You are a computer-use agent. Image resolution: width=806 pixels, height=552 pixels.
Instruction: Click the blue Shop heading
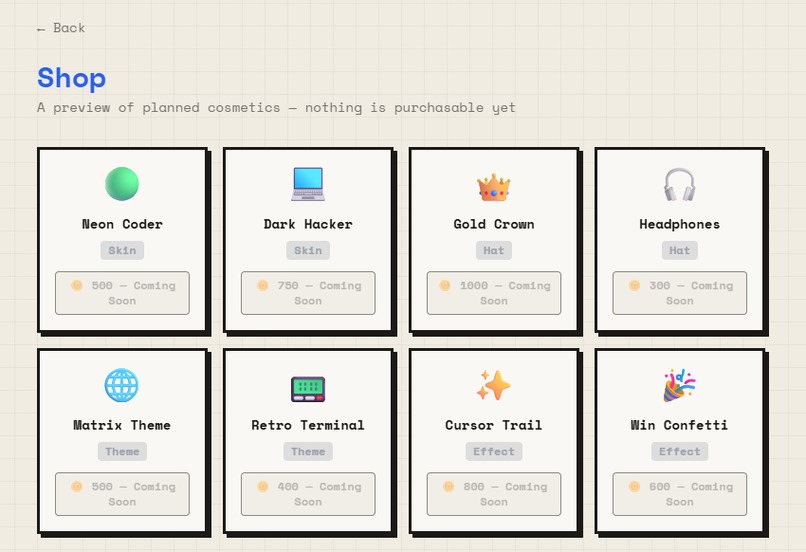[71, 78]
